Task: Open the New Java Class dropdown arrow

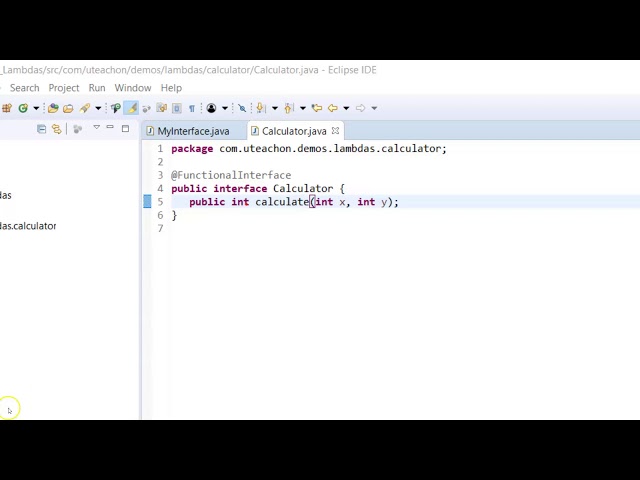Action: click(36, 108)
